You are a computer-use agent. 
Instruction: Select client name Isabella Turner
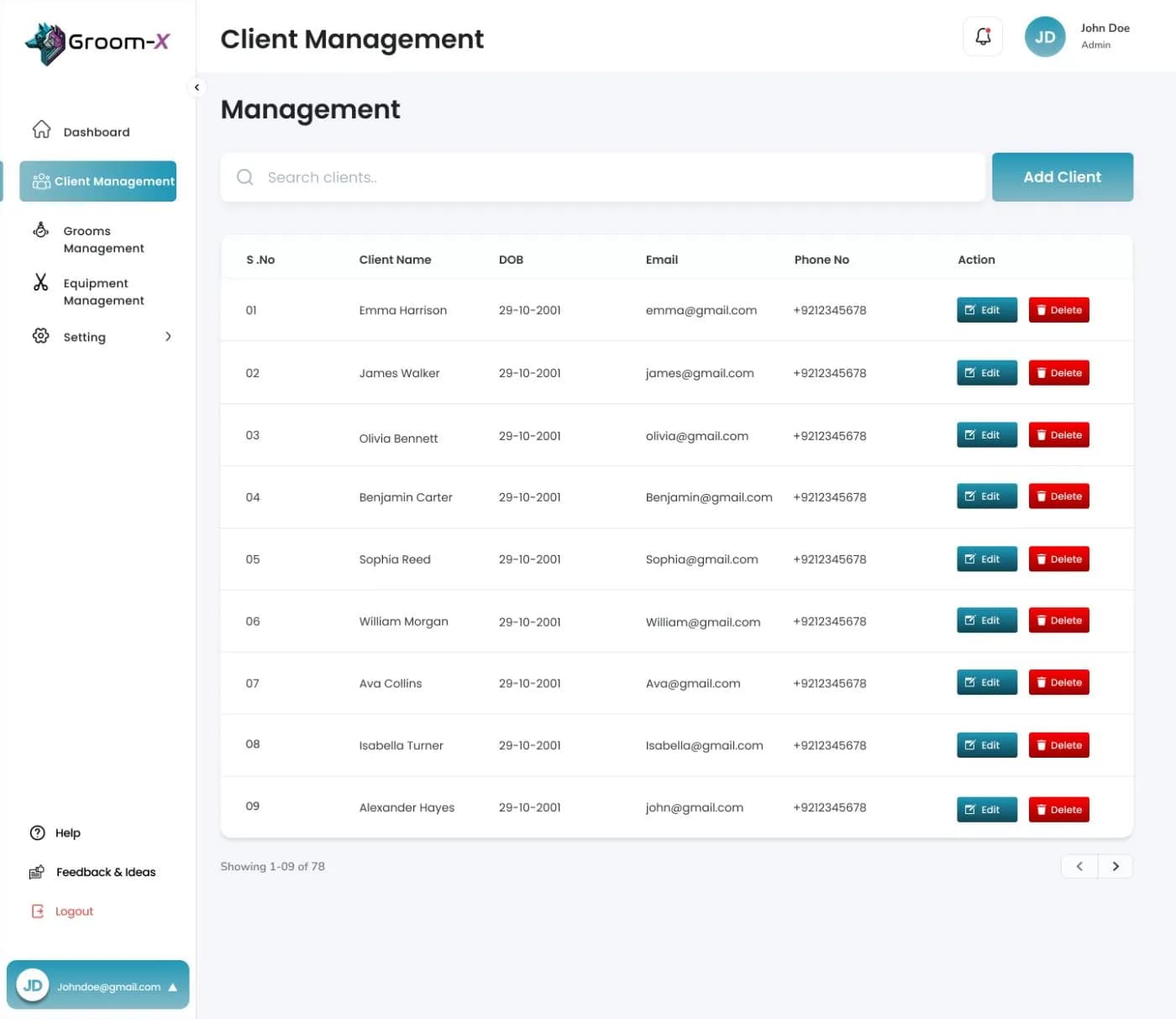click(401, 746)
